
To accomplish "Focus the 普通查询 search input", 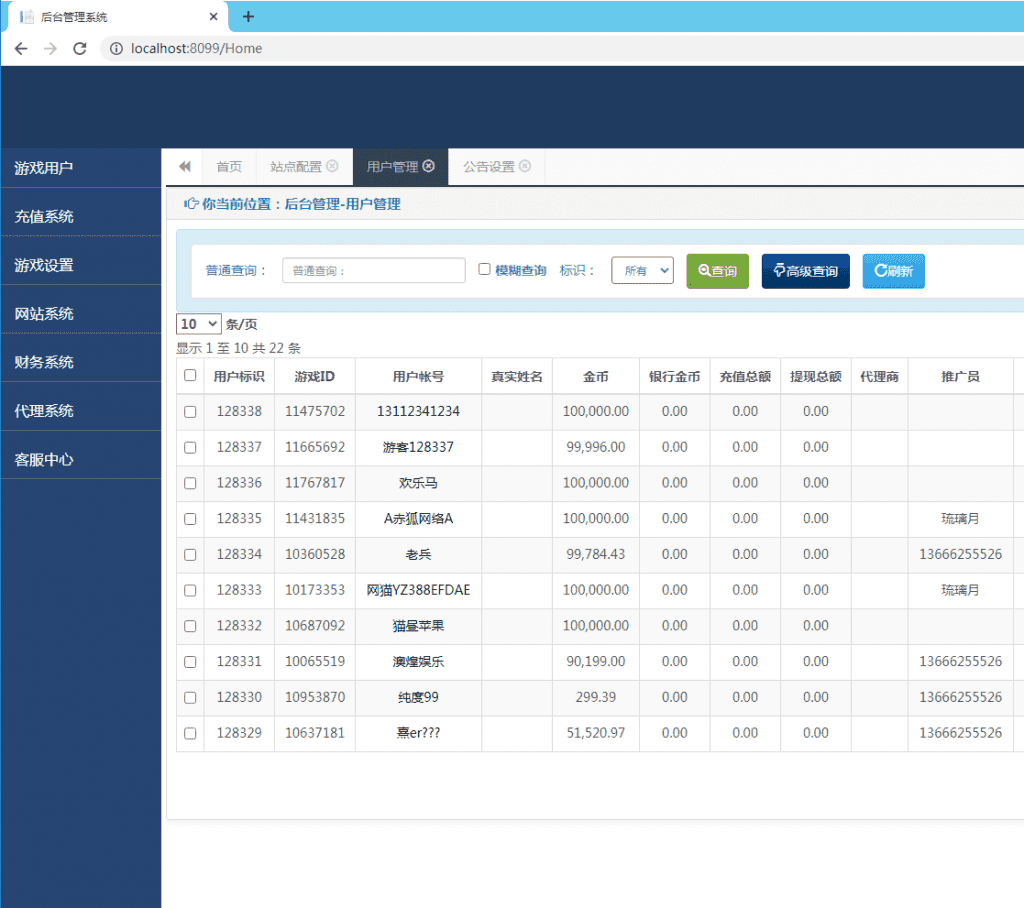I will coord(374,270).
